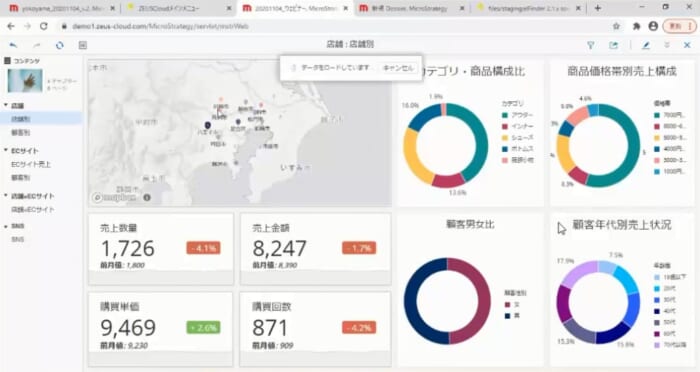Open the share/export icon in toolbar
Image resolution: width=700 pixels, height=372 pixels.
614,45
